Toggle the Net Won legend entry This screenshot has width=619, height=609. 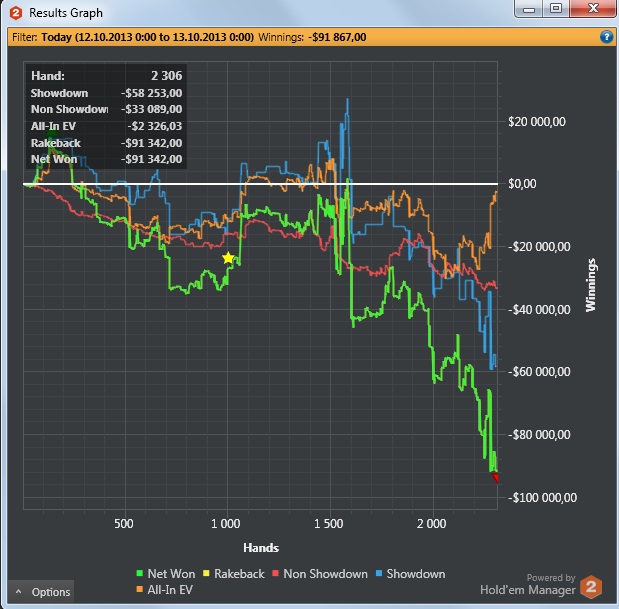pos(165,573)
